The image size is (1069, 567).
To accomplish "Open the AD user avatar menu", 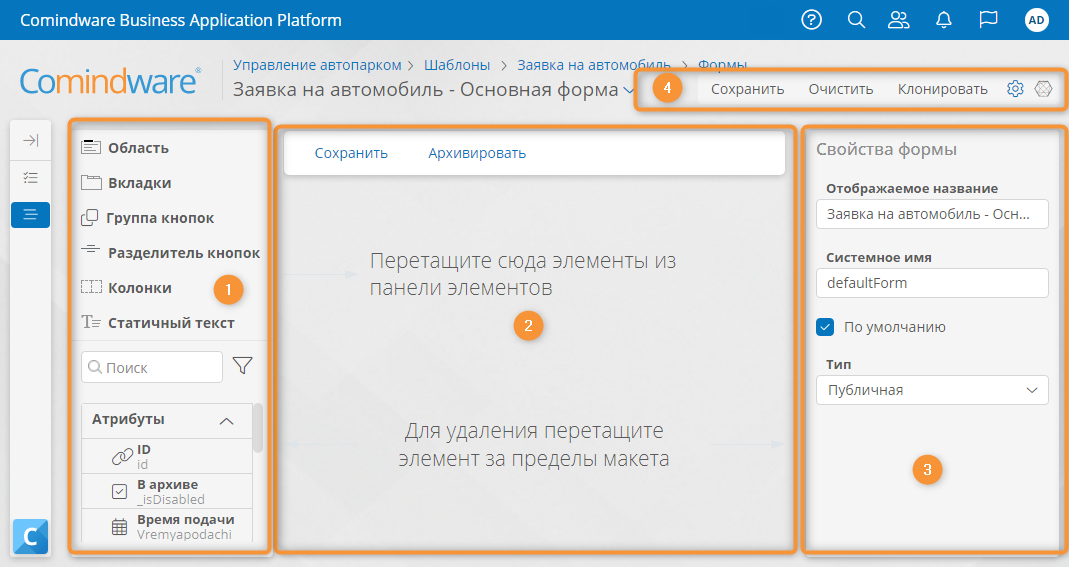I will [x=1036, y=20].
